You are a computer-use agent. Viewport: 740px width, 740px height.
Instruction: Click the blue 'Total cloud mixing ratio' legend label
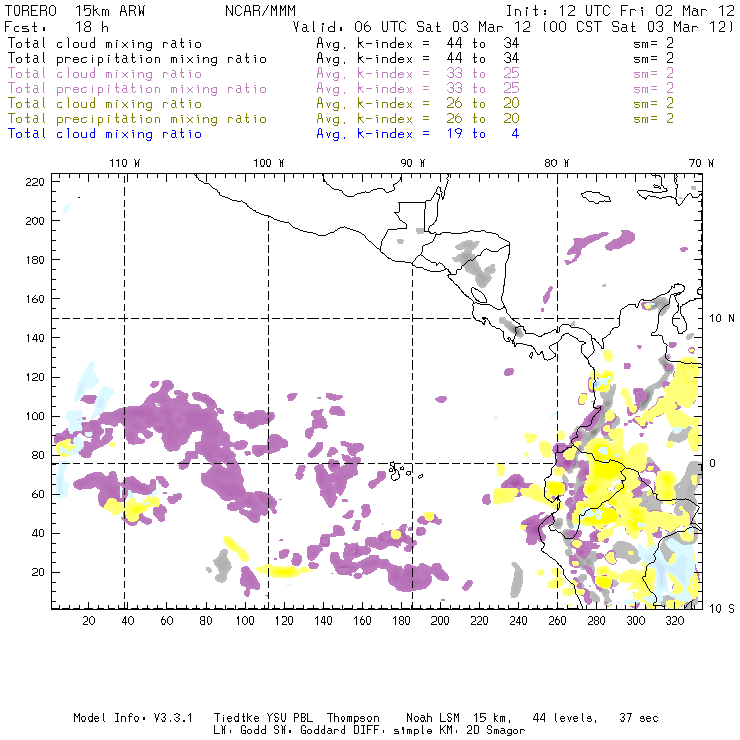click(x=105, y=134)
